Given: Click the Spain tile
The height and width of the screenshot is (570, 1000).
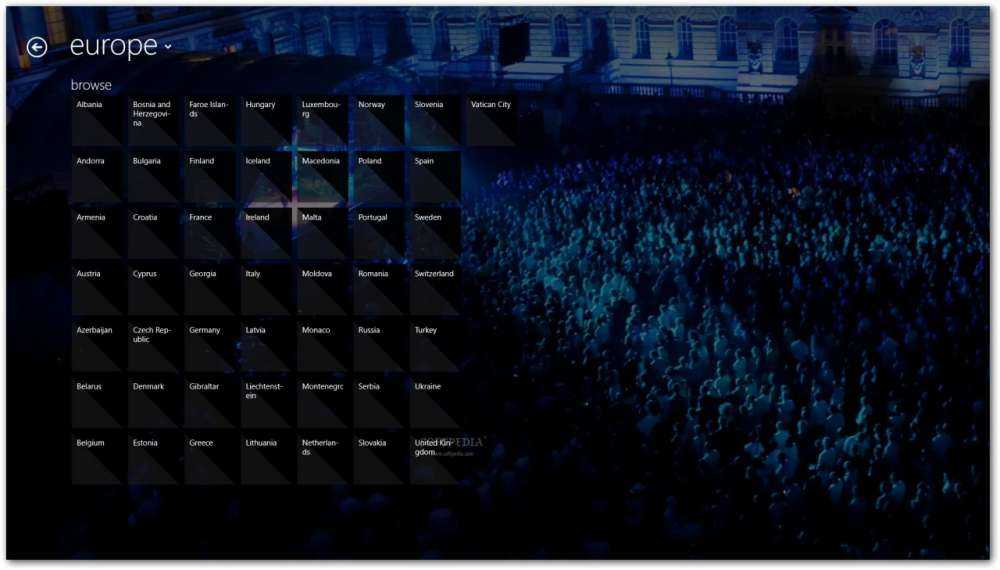Looking at the screenshot, I should tap(435, 178).
